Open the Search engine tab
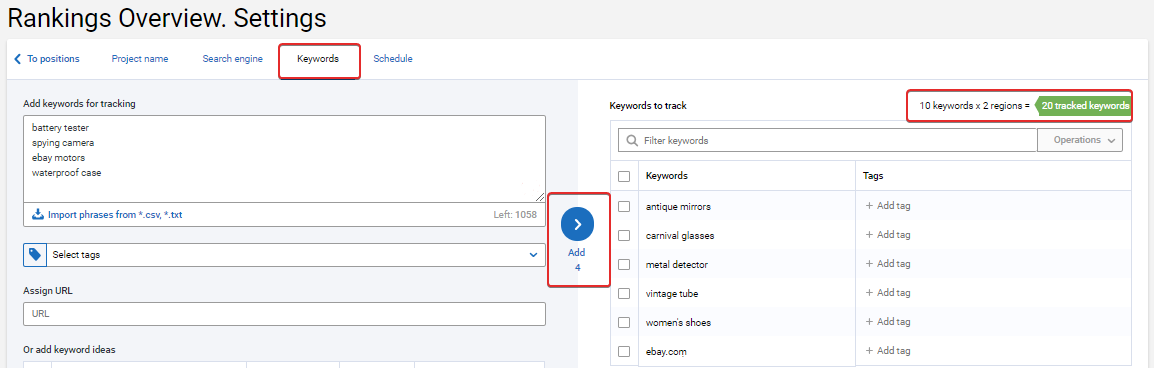The image size is (1154, 368). tap(233, 59)
